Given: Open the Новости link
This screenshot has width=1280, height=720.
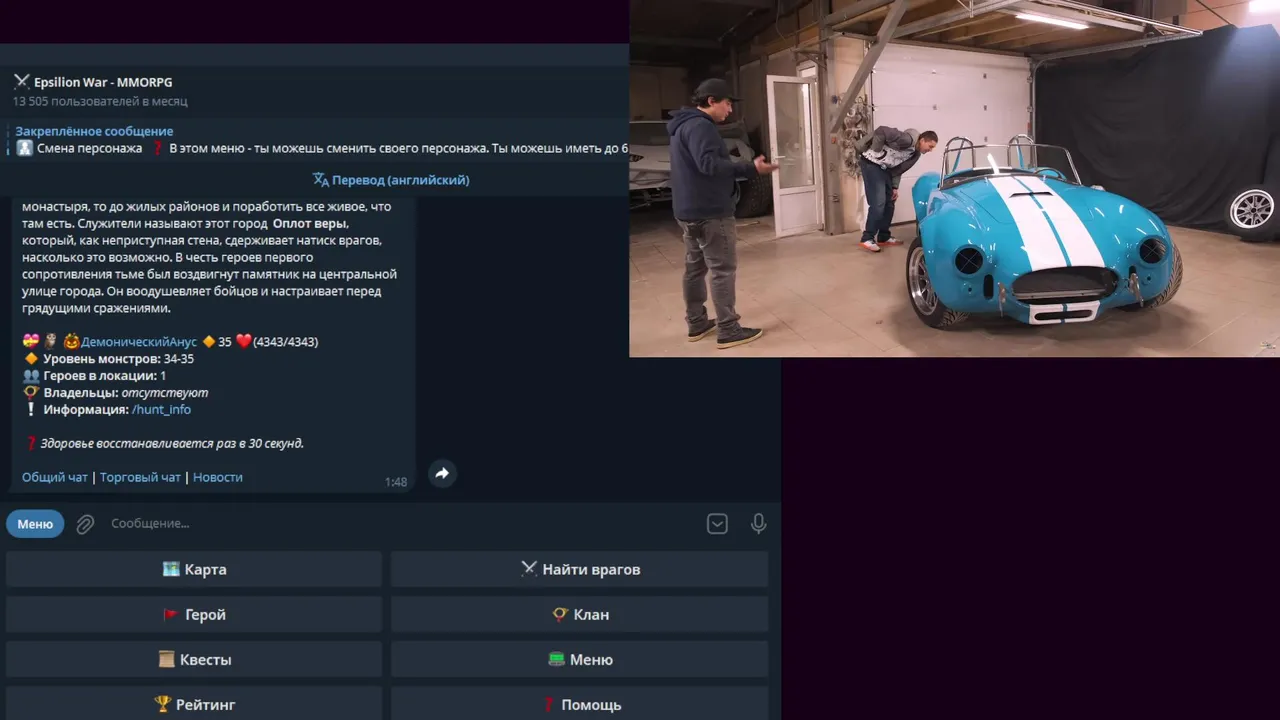Looking at the screenshot, I should coord(218,477).
